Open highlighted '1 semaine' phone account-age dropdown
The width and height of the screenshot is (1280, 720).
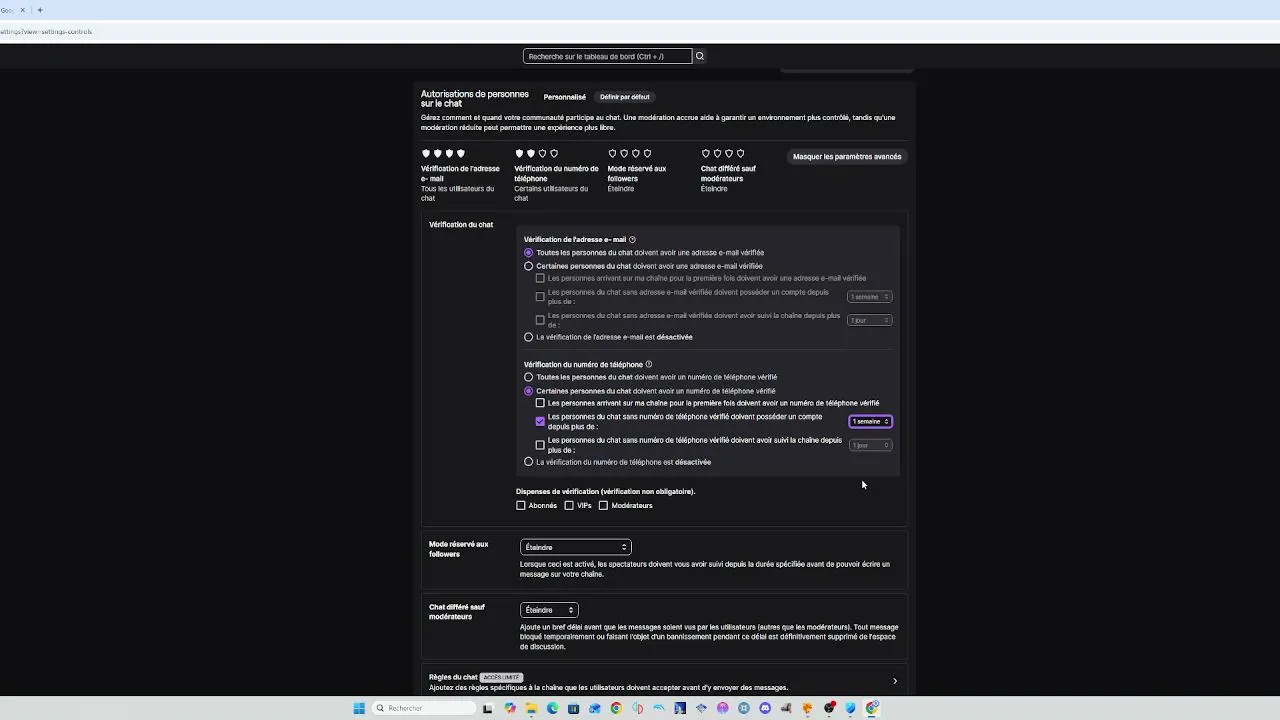[870, 421]
